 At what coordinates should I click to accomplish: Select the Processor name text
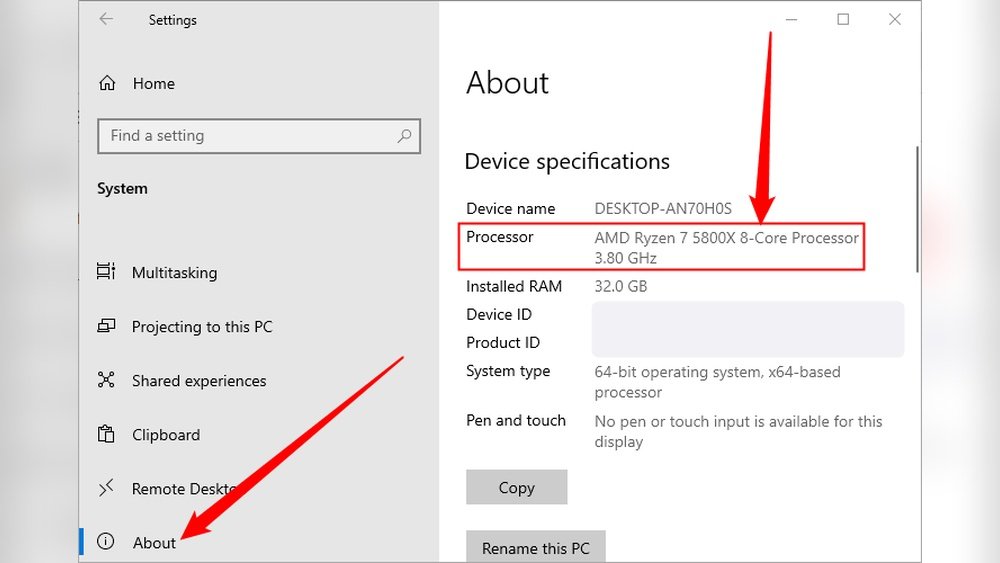click(726, 238)
